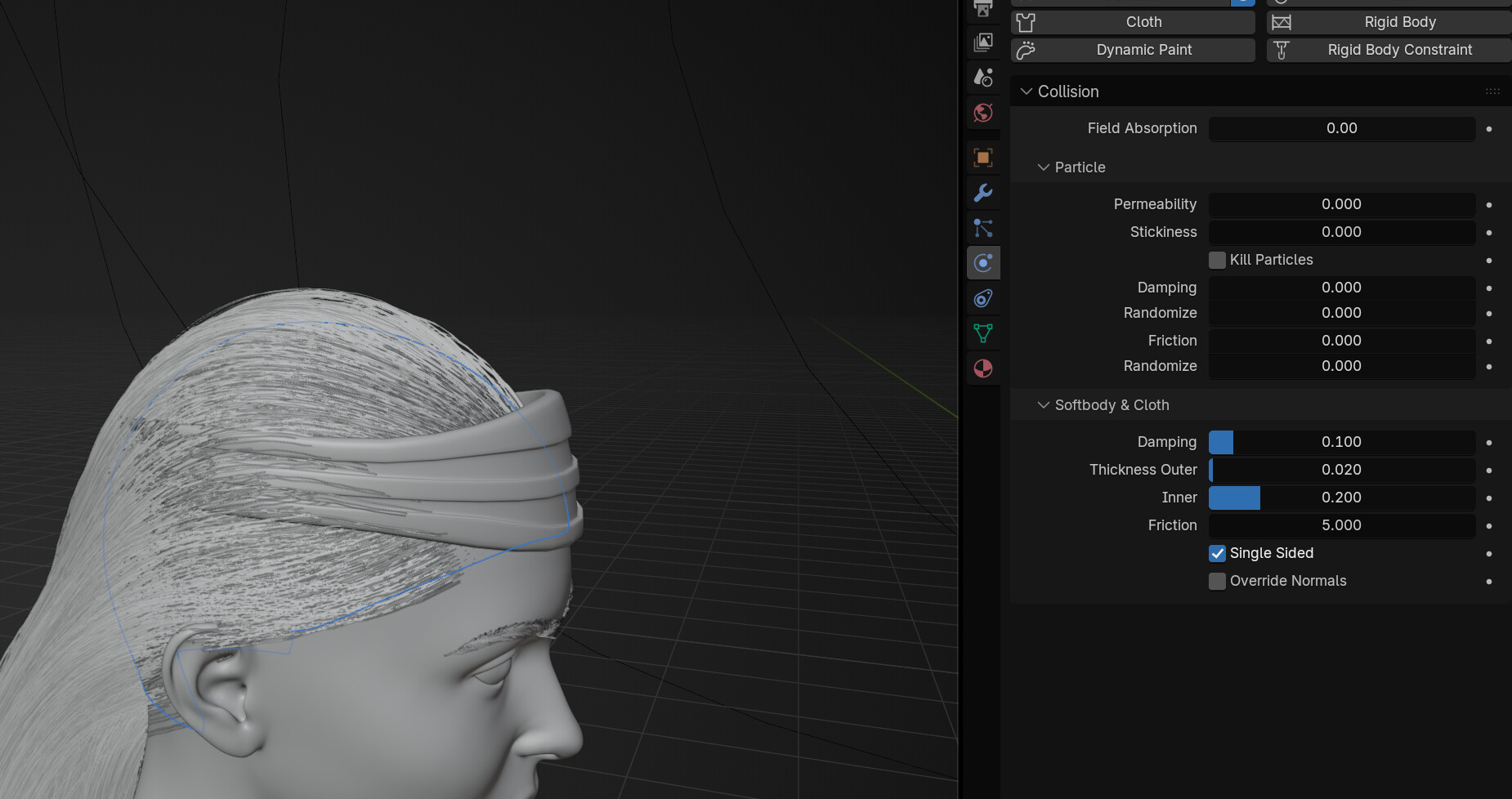Add Cloth physics to the object
This screenshot has height=799, width=1512.
tap(1133, 22)
